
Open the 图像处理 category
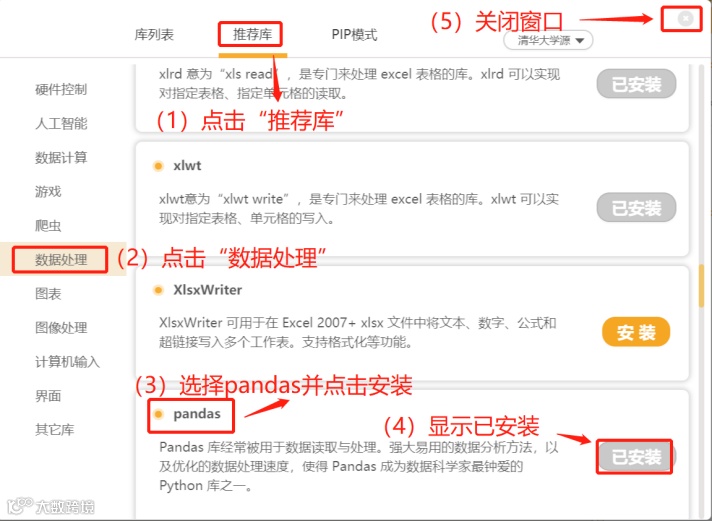61,327
